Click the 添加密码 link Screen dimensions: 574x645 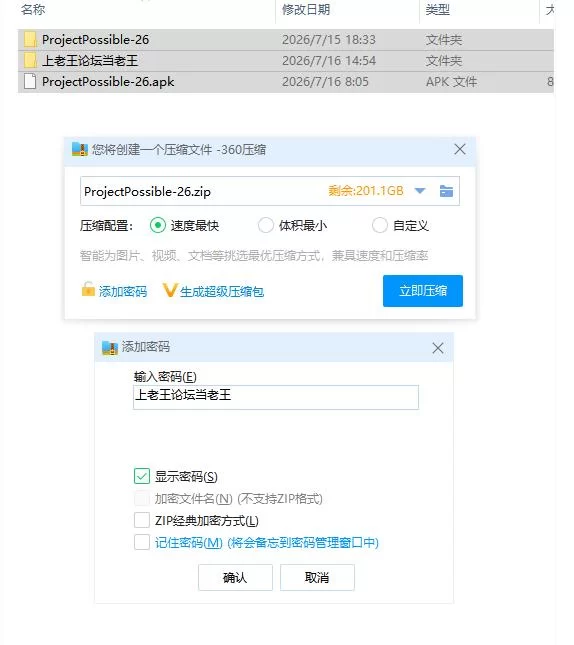pos(123,291)
